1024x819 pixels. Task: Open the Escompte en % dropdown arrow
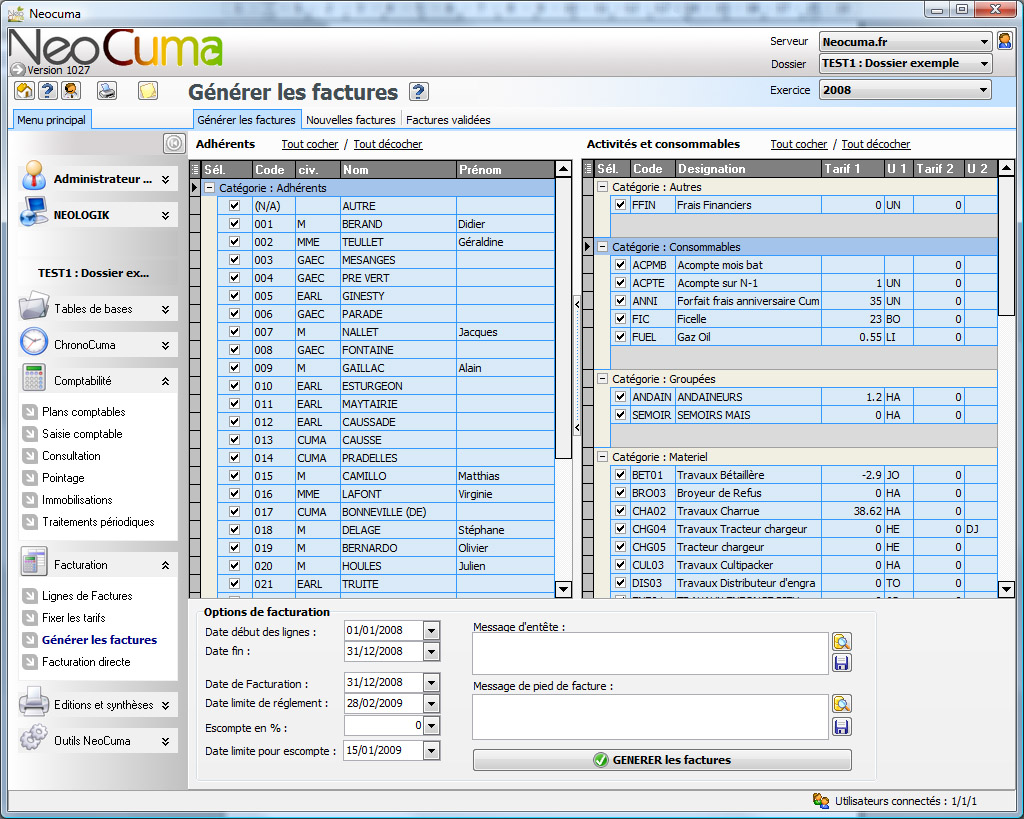431,726
